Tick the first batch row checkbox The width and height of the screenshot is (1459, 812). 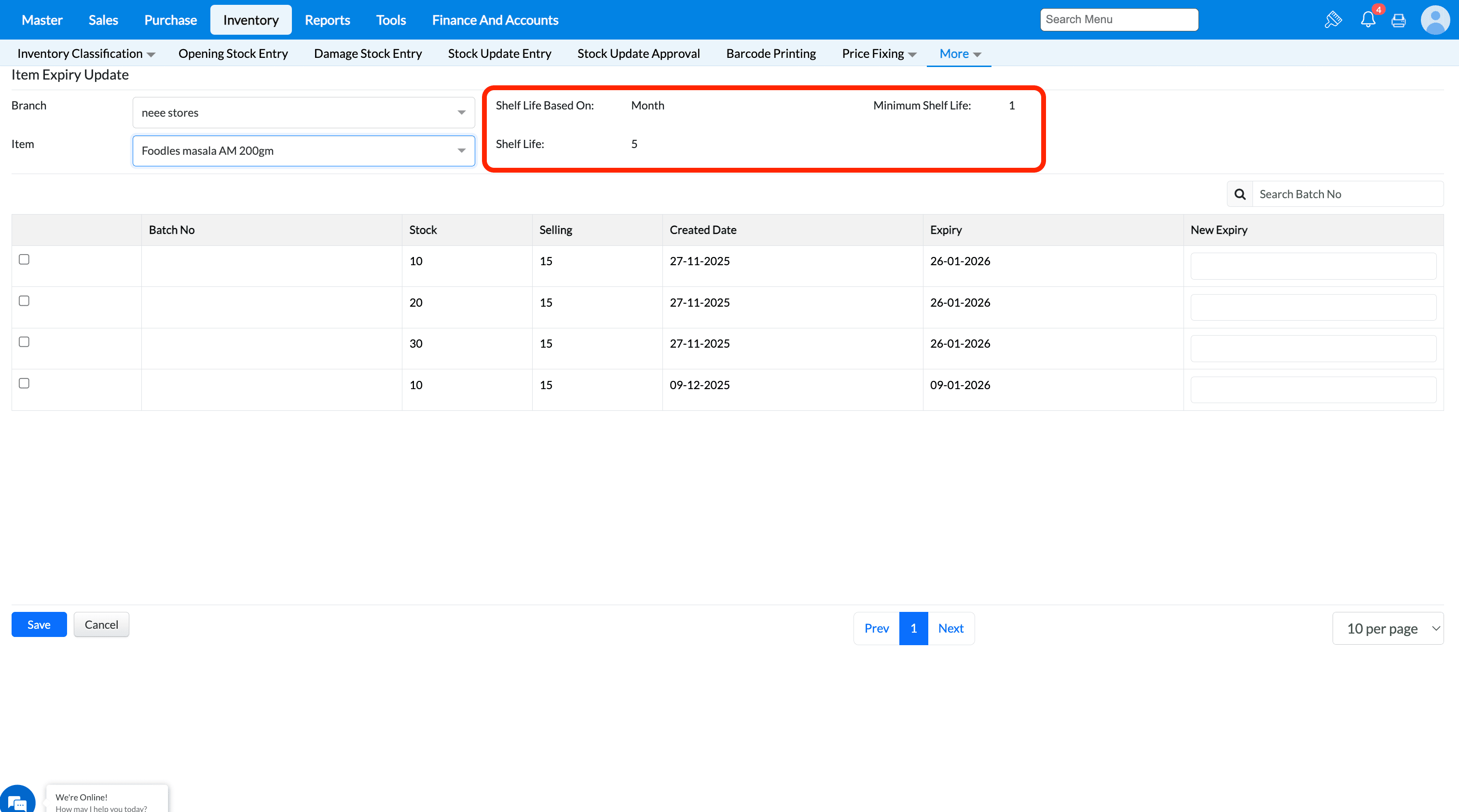pyautogui.click(x=24, y=259)
